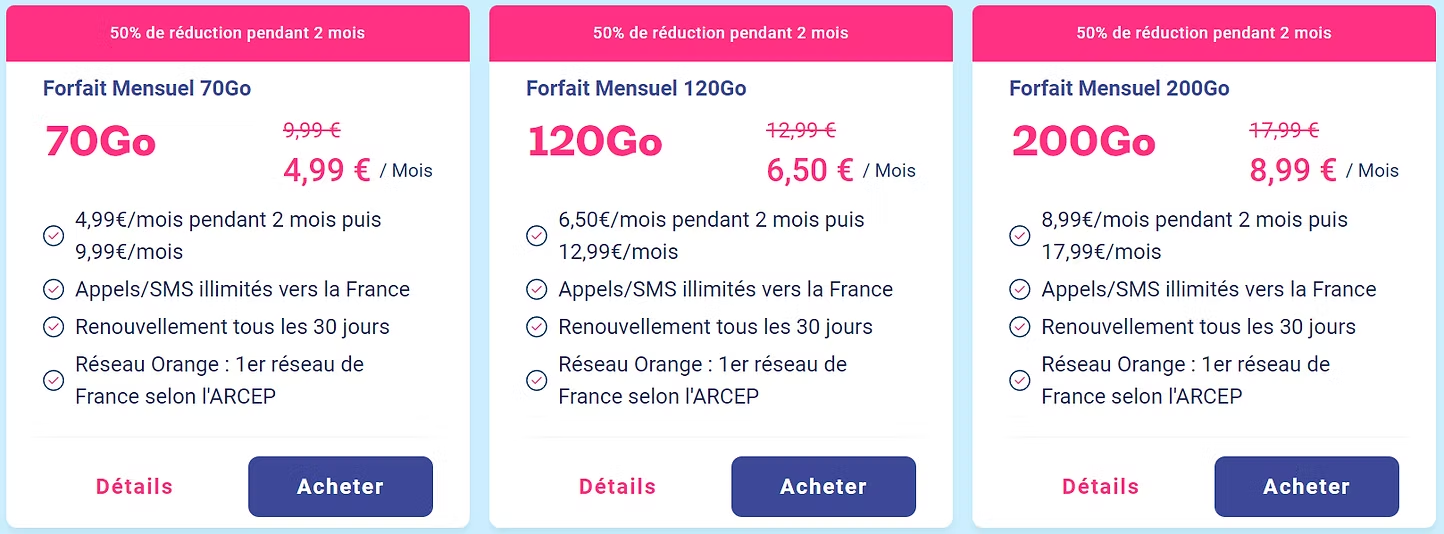View Détails of the 120Go plan
1444x534 pixels.
coord(617,487)
